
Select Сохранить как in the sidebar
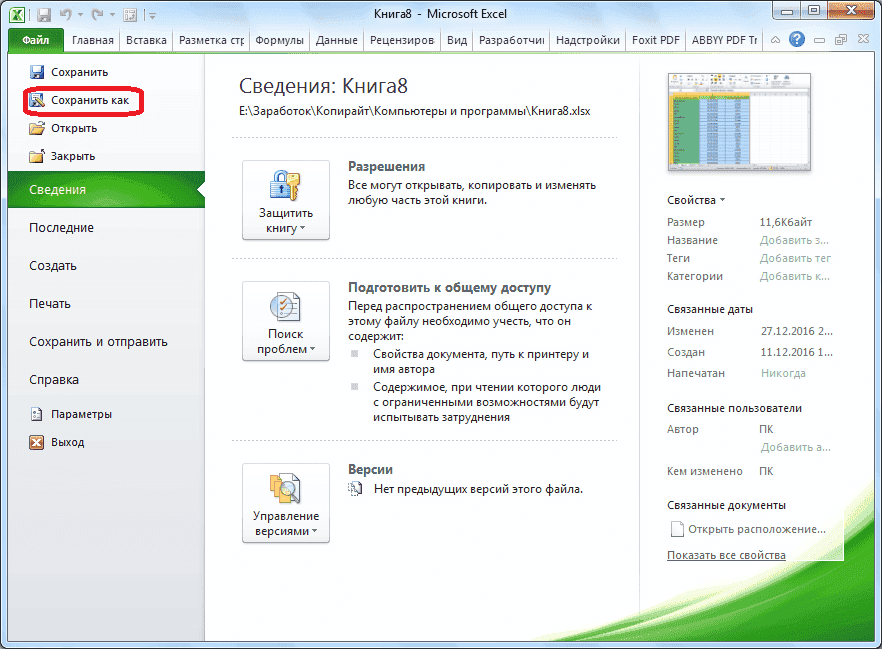coord(90,102)
